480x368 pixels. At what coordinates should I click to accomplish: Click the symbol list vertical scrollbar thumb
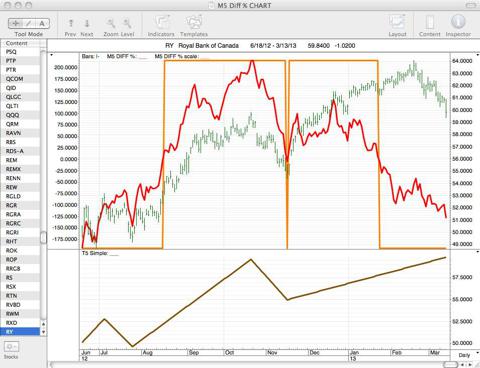43,237
